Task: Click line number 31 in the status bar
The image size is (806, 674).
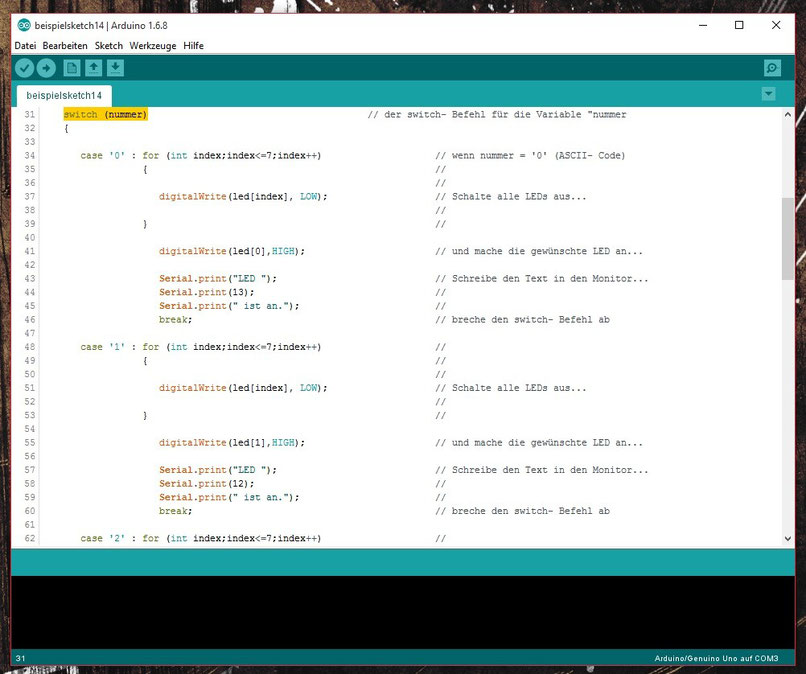Action: 21,658
